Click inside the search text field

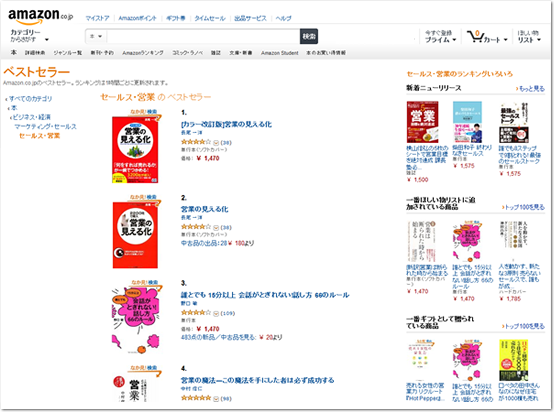(x=203, y=36)
